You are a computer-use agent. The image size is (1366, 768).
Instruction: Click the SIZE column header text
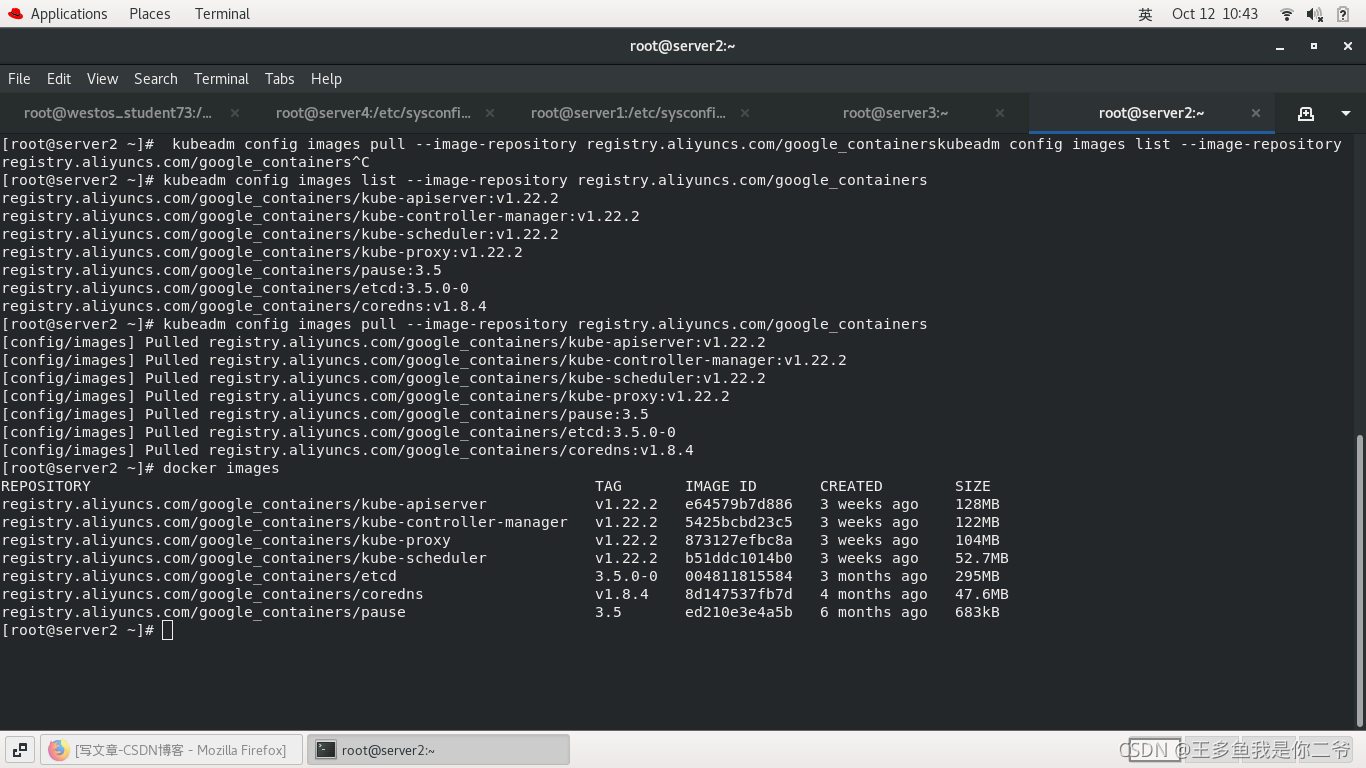click(973, 486)
